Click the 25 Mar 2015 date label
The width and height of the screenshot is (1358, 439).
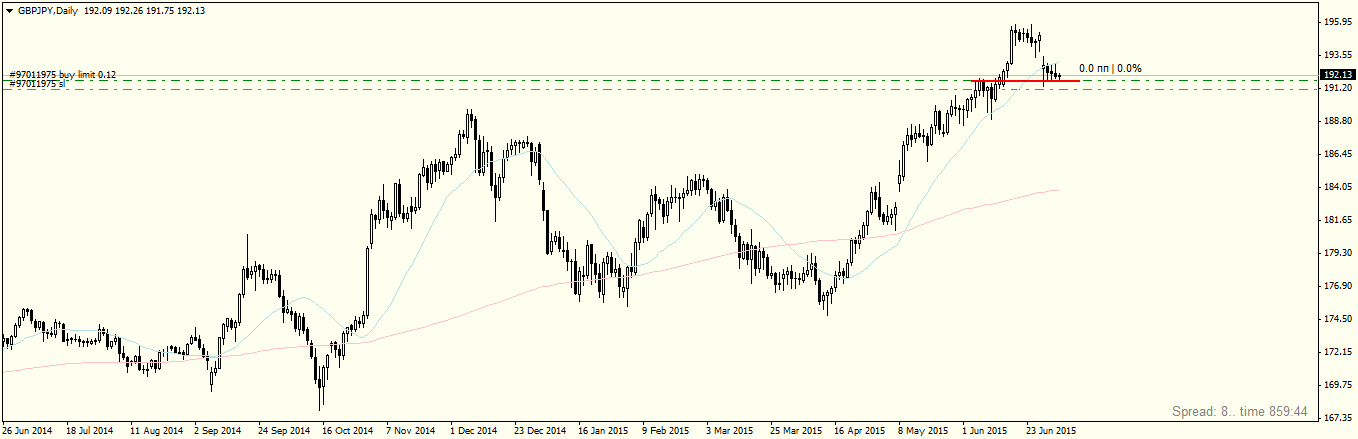coord(794,431)
